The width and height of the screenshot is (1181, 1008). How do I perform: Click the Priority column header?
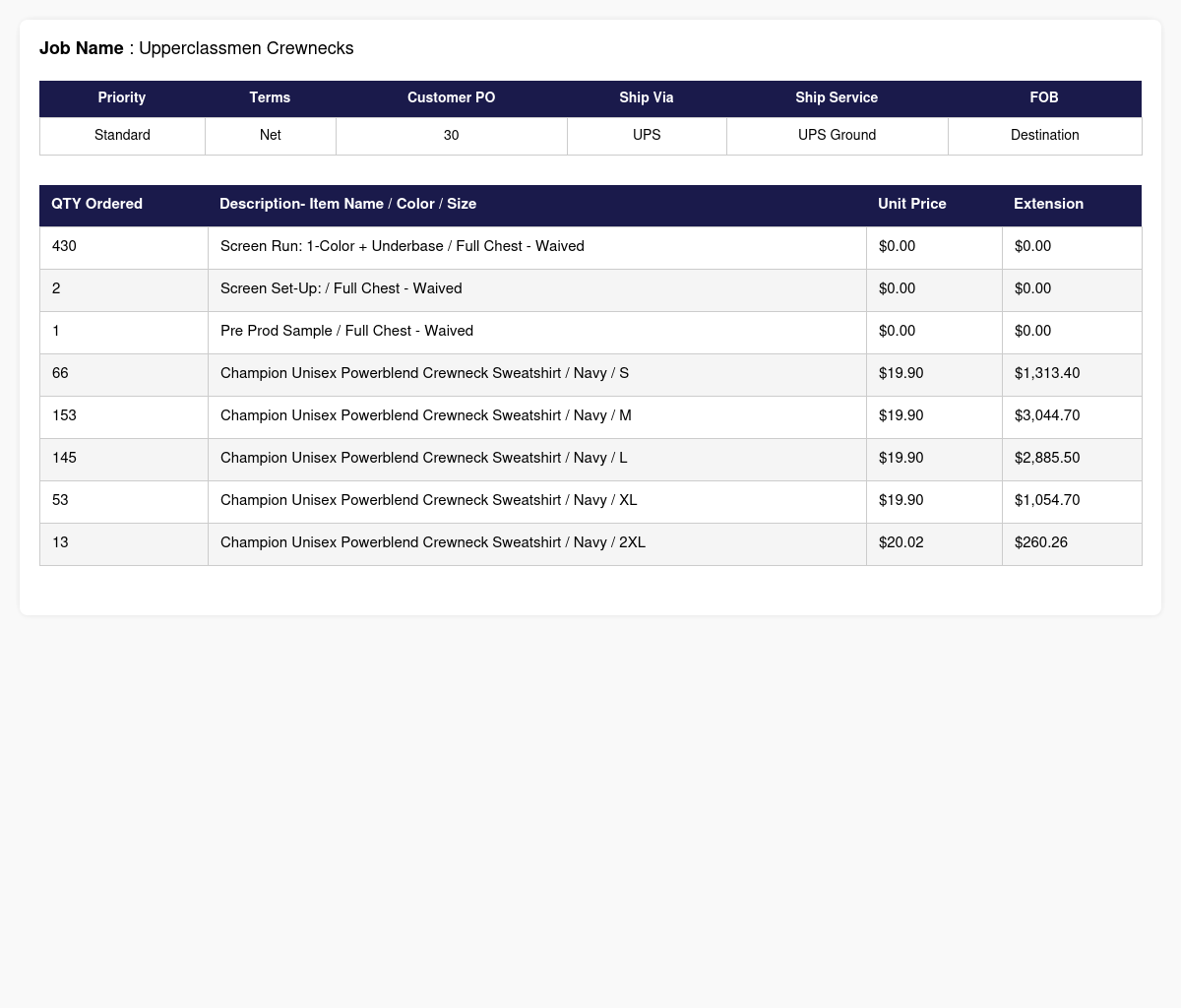122,98
